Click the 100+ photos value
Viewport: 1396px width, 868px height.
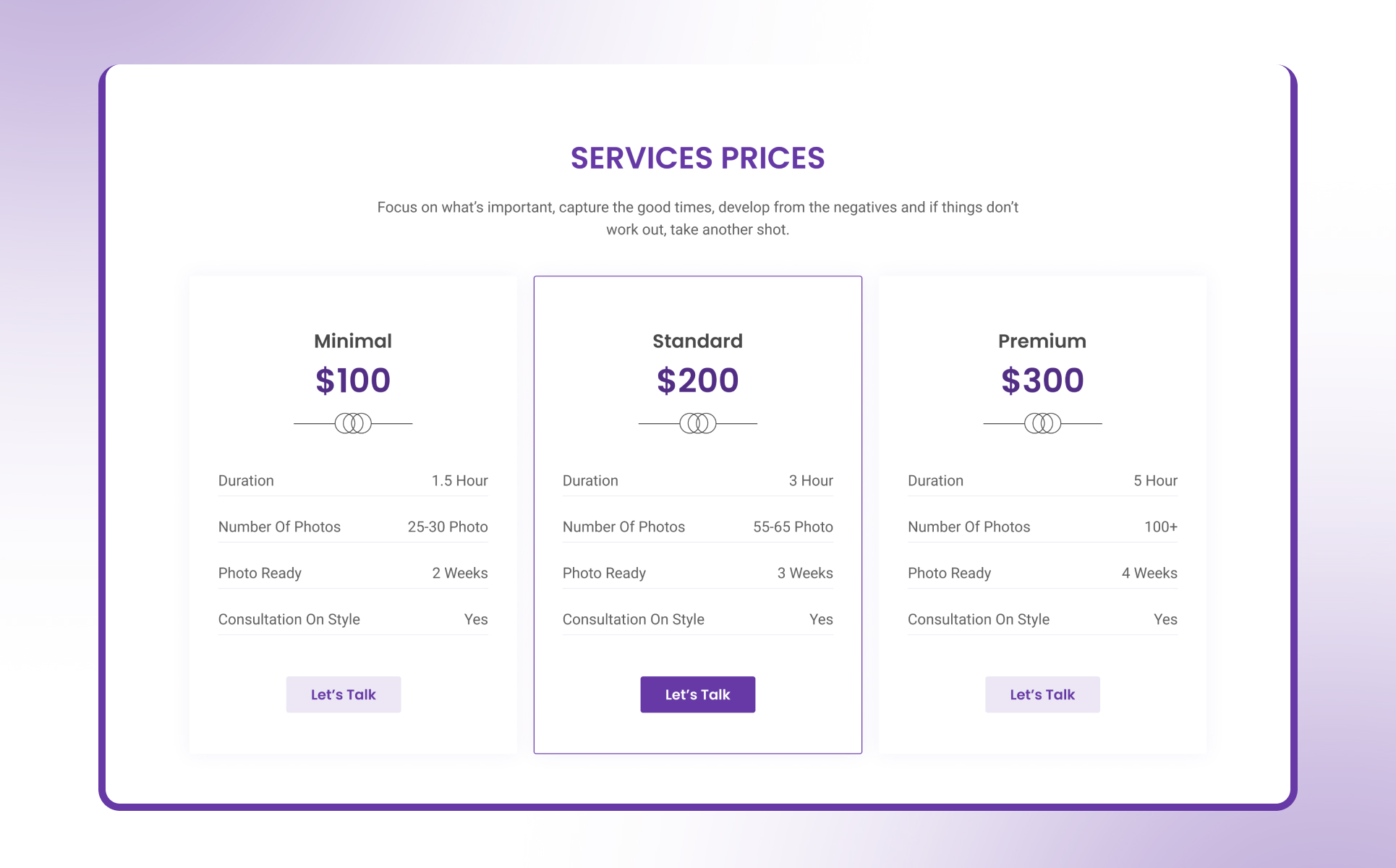click(x=1160, y=527)
